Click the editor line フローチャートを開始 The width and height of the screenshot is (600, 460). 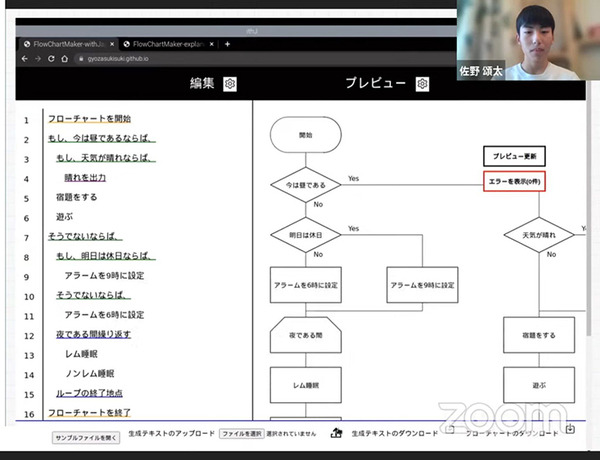(88, 120)
